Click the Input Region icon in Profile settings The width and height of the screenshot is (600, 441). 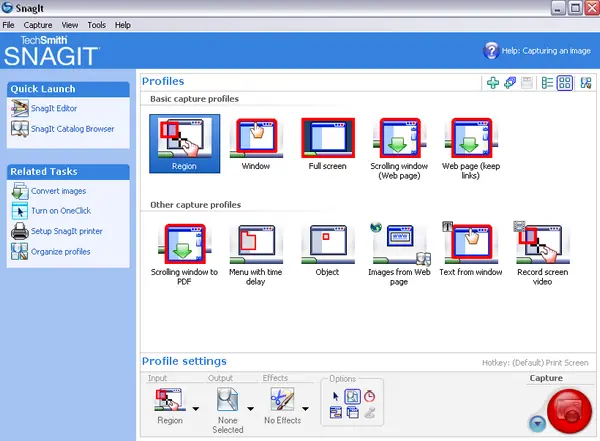[170, 399]
